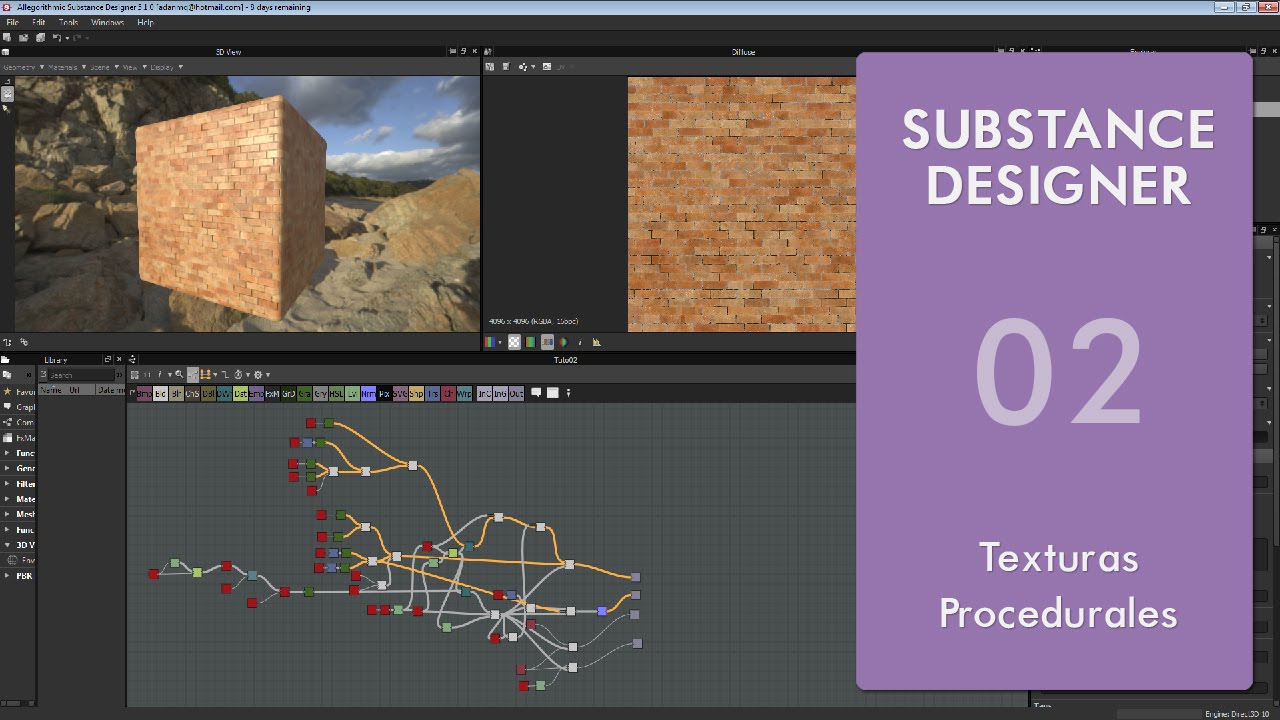Click the color wheel icon in 2D view
1280x720 pixels.
[564, 342]
